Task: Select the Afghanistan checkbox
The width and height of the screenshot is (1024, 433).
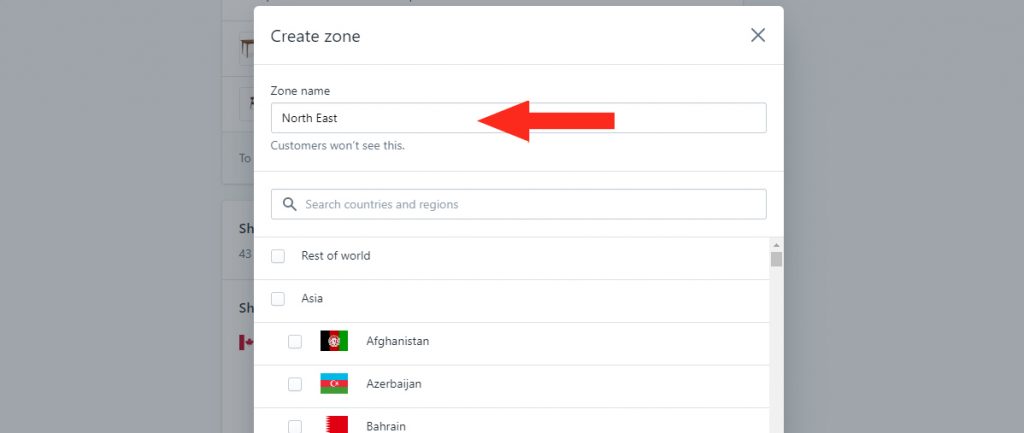Action: click(x=295, y=342)
